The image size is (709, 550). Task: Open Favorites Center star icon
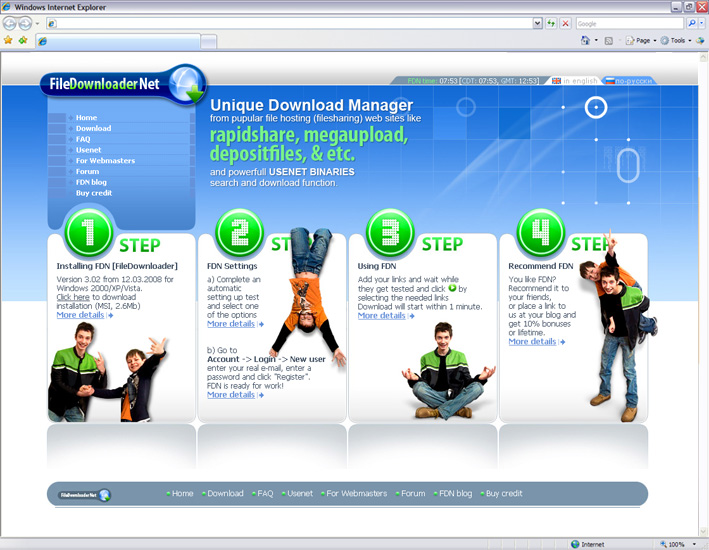pos(8,40)
